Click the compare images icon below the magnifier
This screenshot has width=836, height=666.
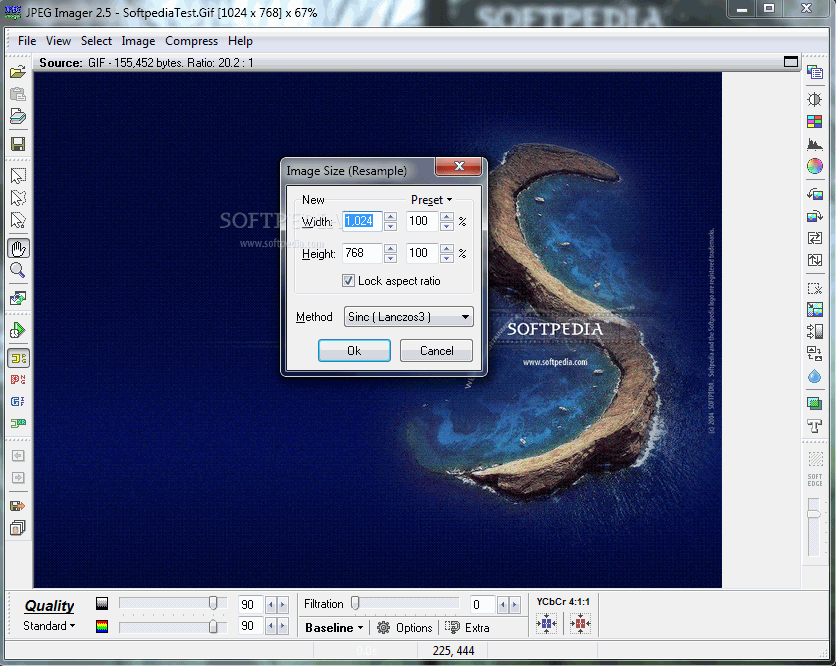click(x=18, y=298)
